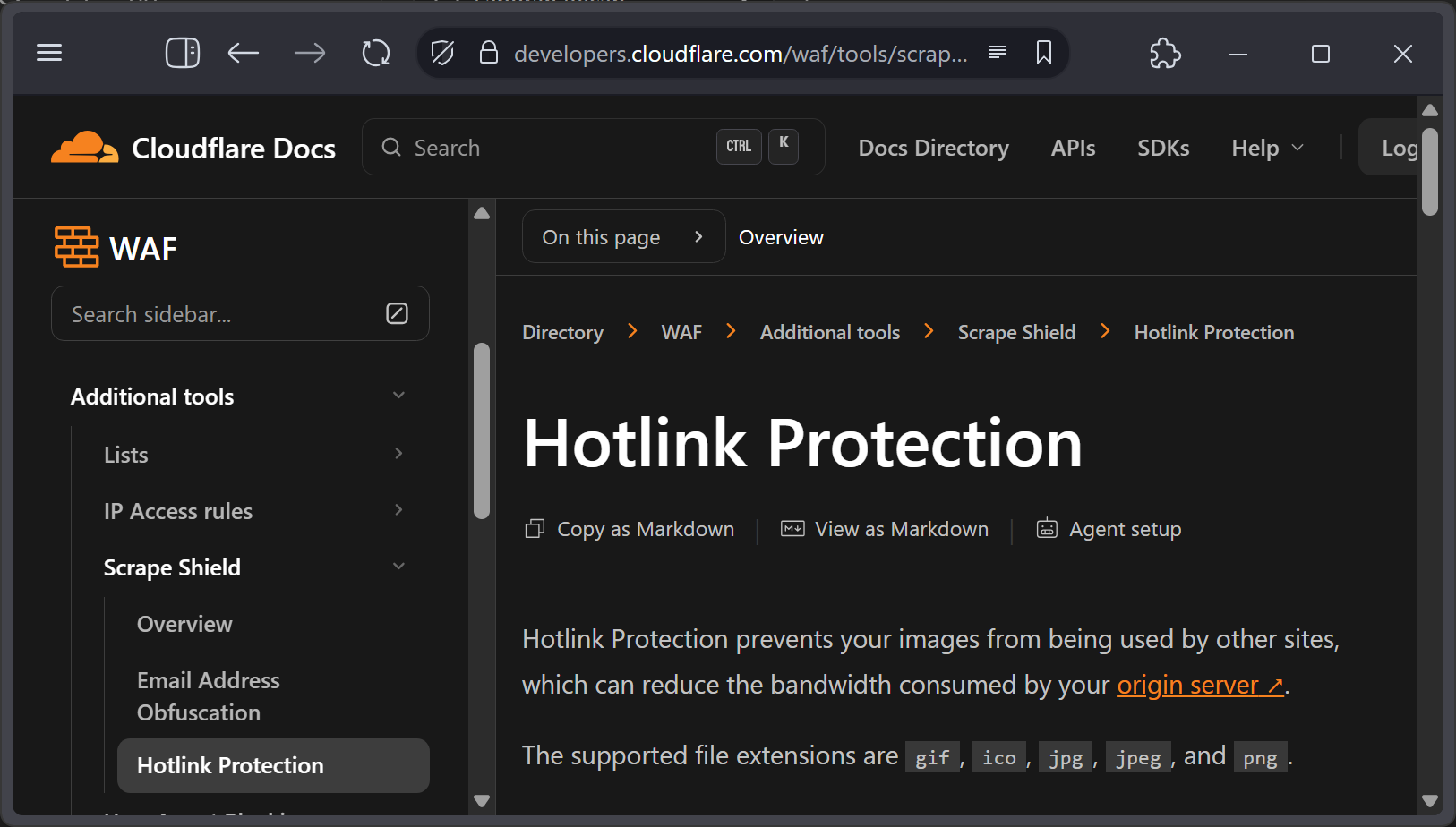Click the gif file extension code
This screenshot has height=827, width=1456.
932,757
